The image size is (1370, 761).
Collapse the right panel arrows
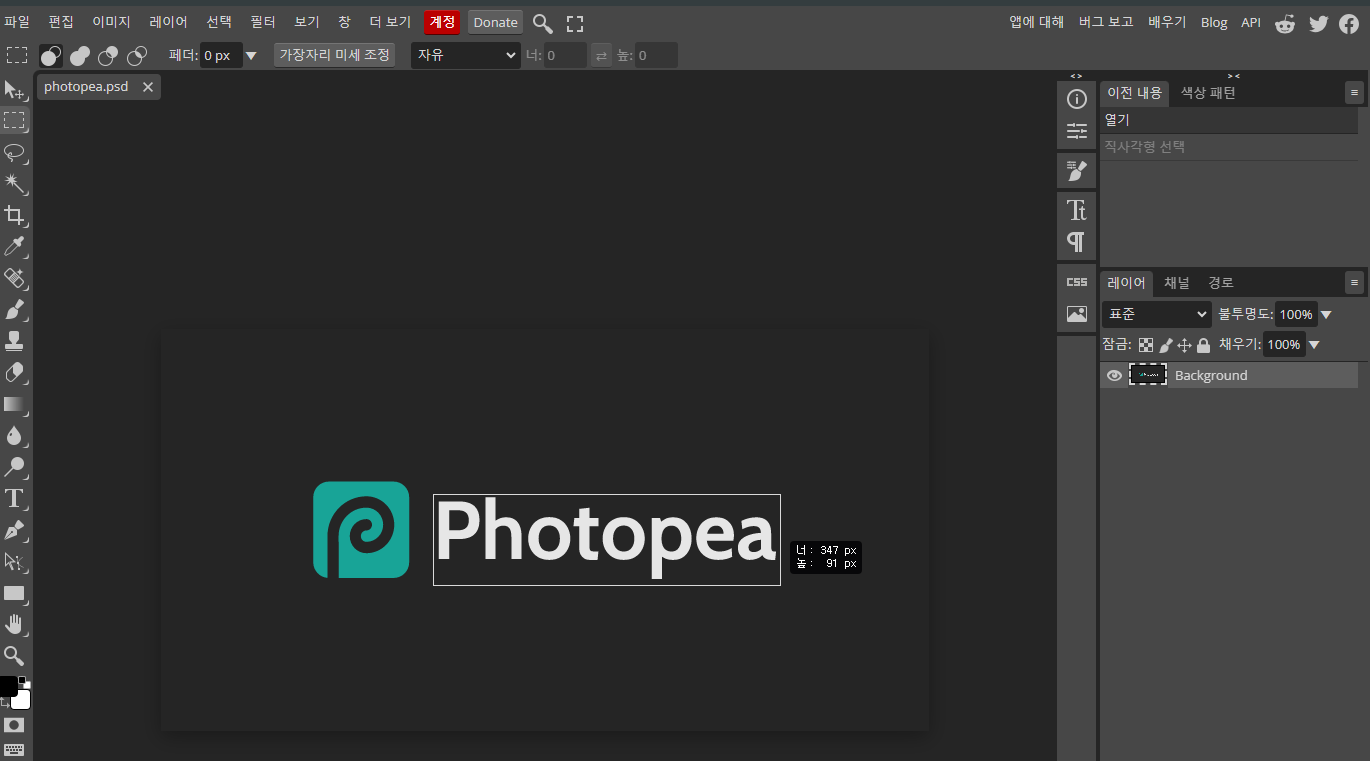[1234, 76]
